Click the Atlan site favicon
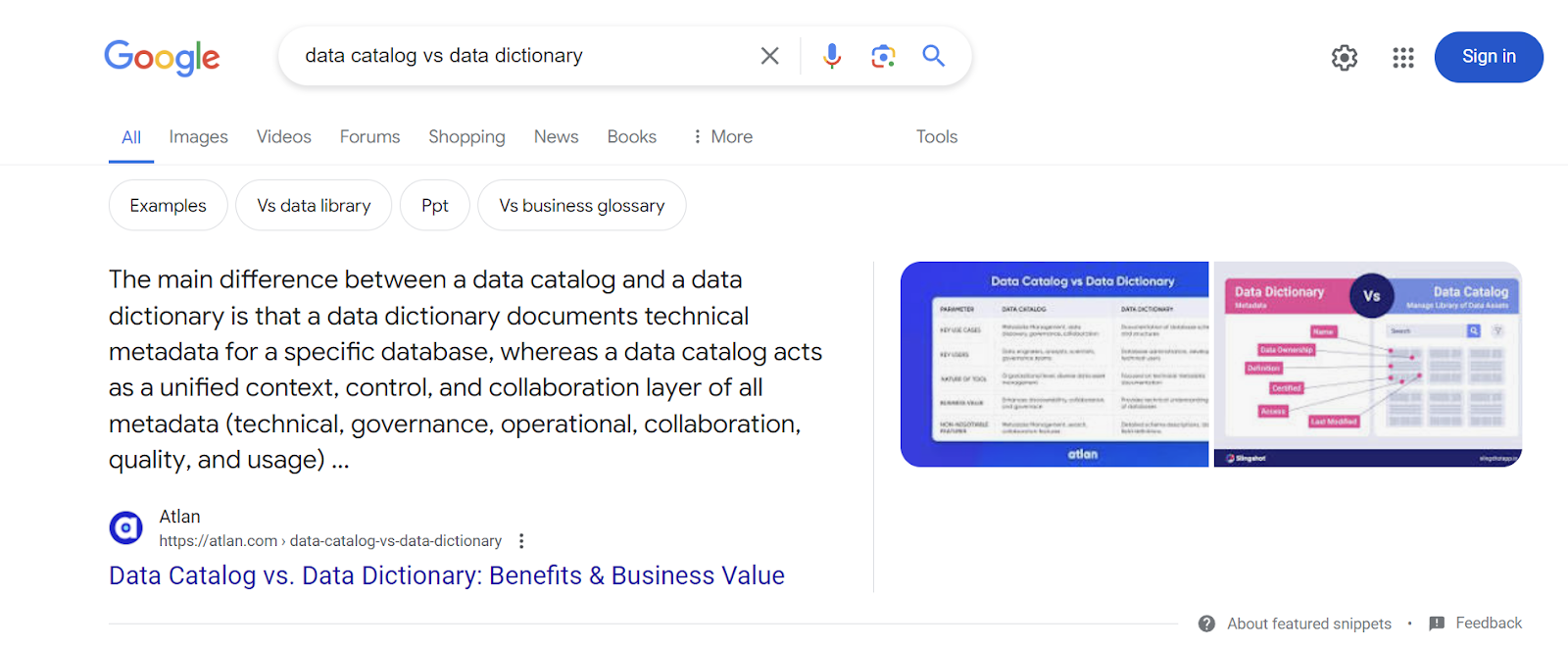 (x=125, y=528)
